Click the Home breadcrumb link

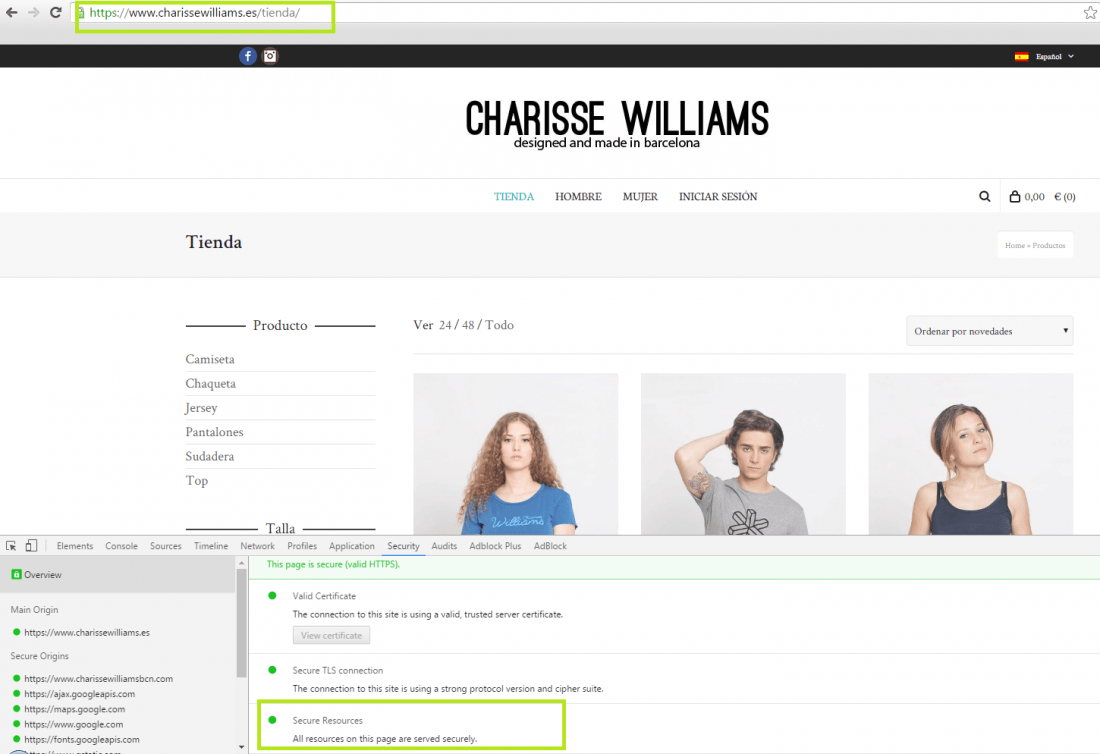(x=1014, y=245)
